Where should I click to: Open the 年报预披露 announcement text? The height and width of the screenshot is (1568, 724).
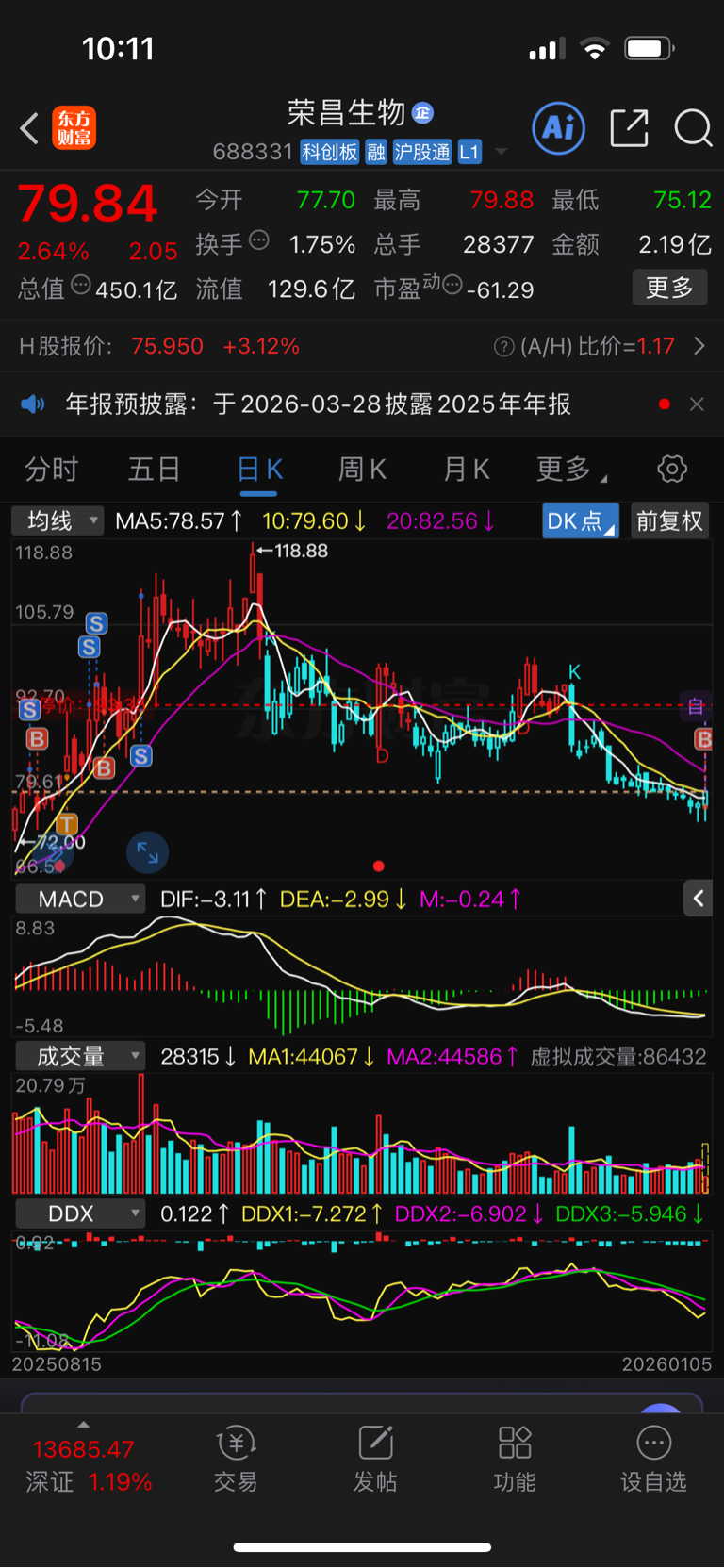click(x=318, y=404)
